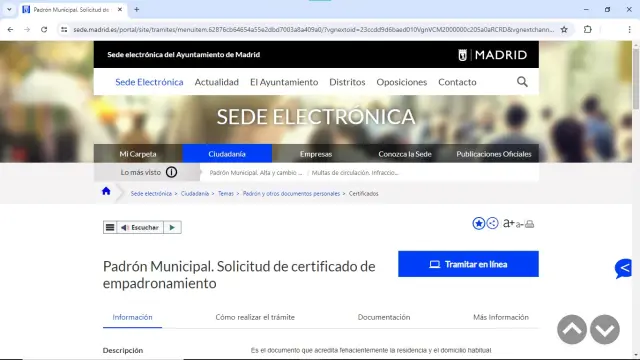The image size is (640, 360).
Task: Select Publicaciones Oficiales tab
Action: tap(494, 154)
